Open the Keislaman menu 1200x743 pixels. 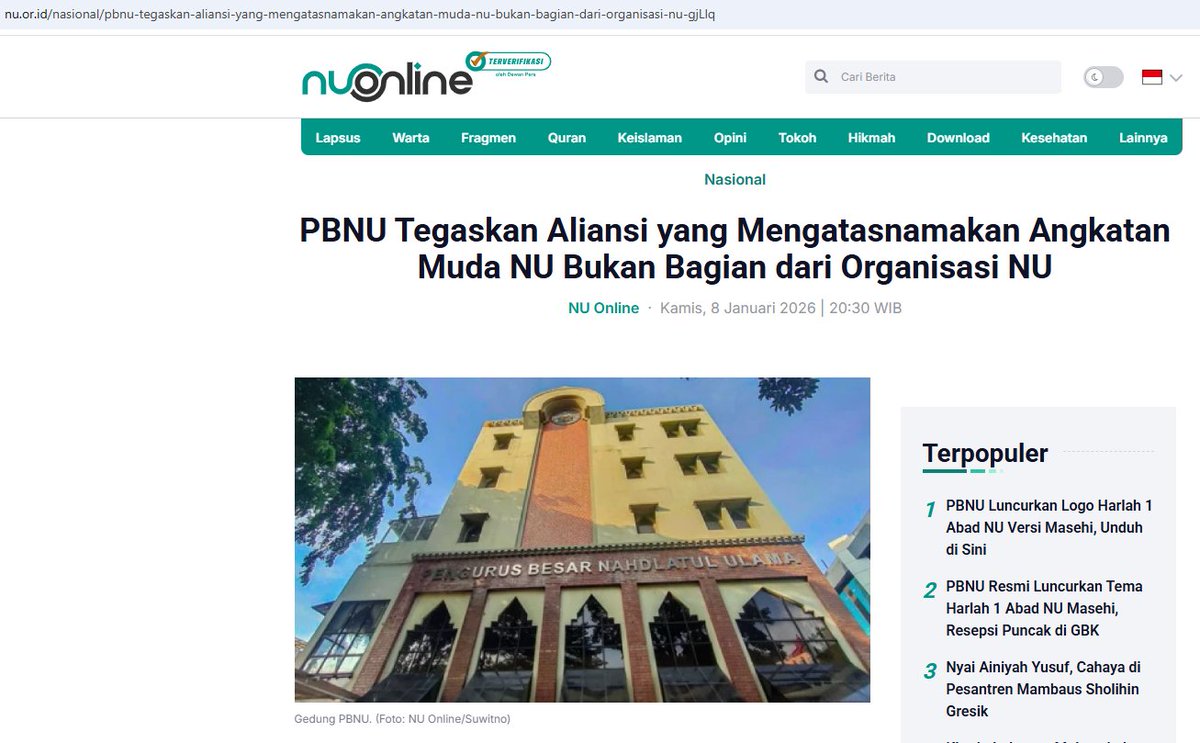coord(650,138)
